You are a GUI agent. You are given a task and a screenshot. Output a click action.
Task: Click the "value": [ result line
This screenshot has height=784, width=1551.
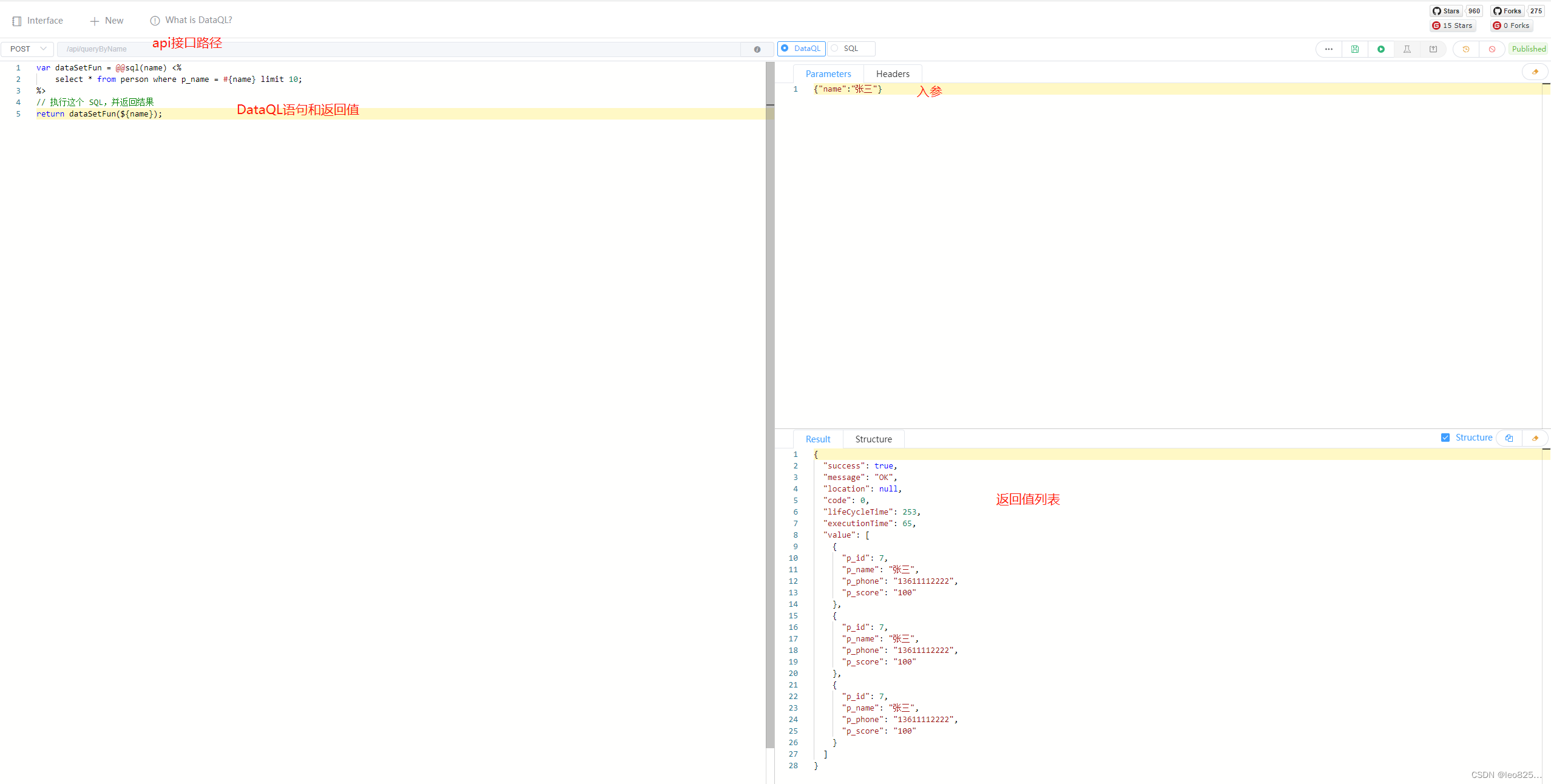coord(846,535)
